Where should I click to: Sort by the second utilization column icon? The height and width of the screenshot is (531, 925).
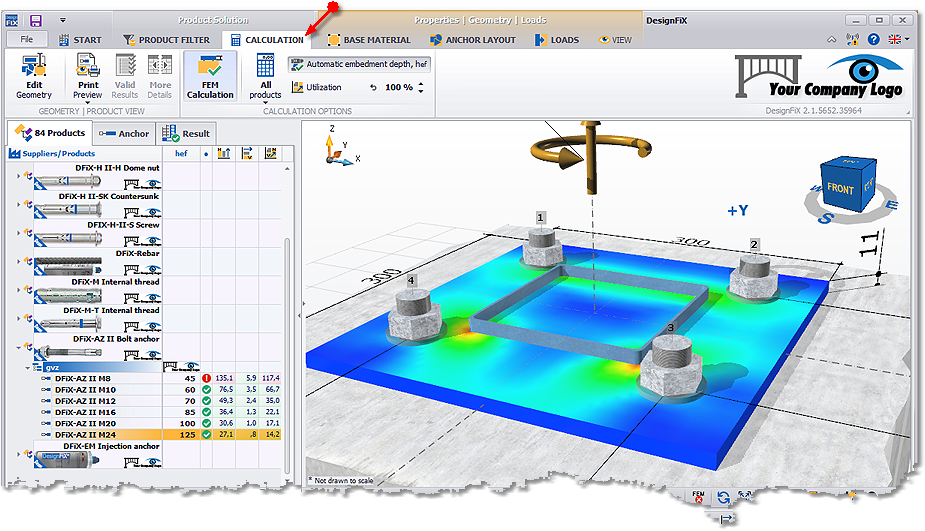coord(247,153)
